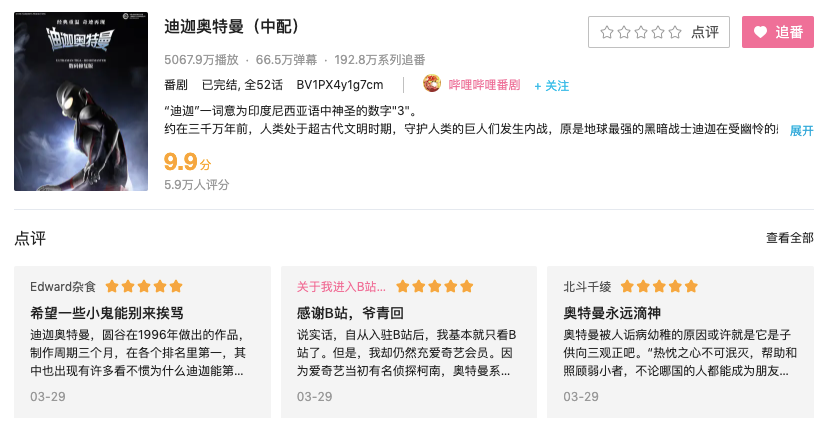Toggle 追番 follow for this series
This screenshot has height=430, width=840.
pos(778,32)
